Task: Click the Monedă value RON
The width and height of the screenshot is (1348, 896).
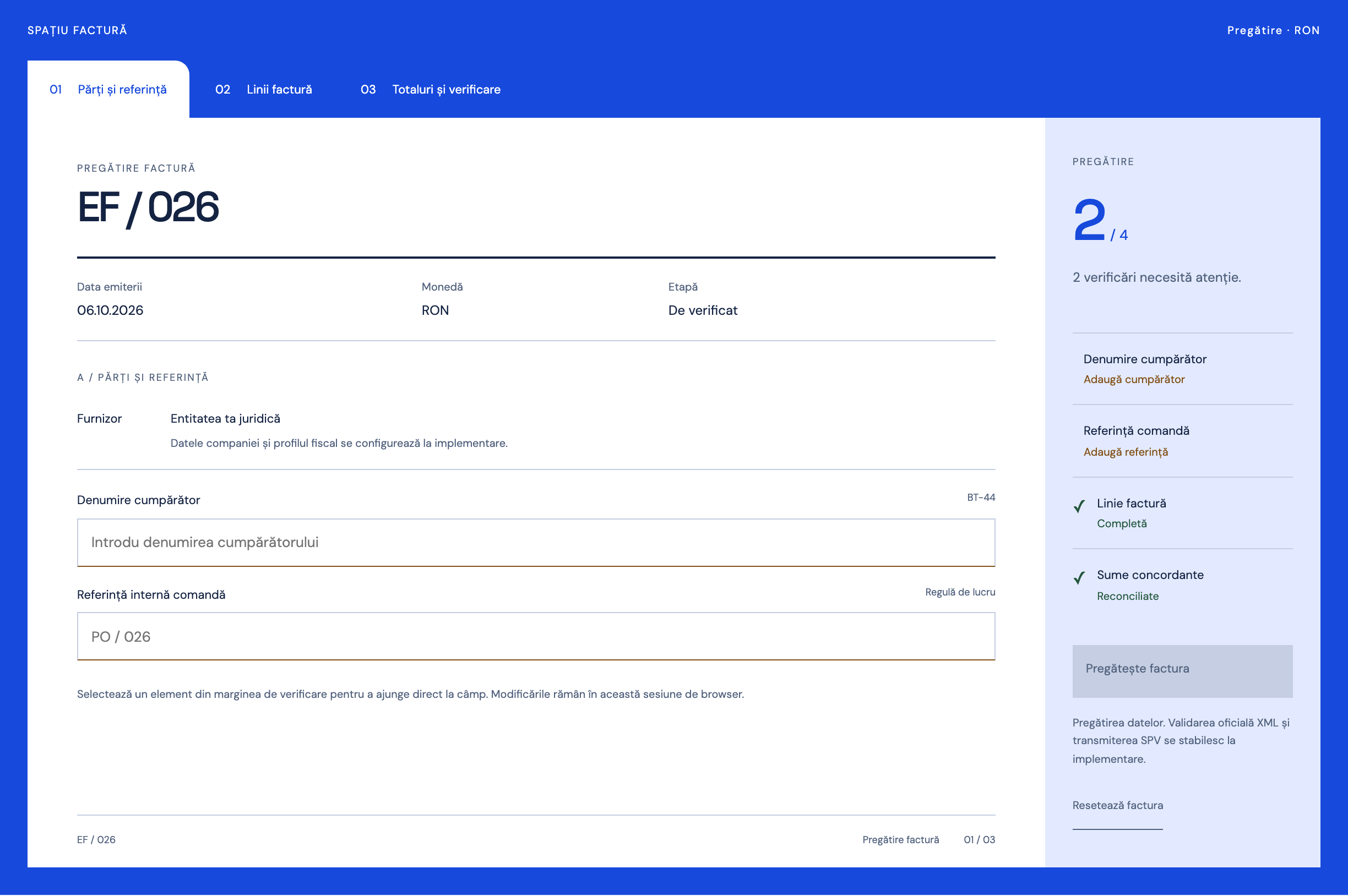Action: (x=435, y=310)
